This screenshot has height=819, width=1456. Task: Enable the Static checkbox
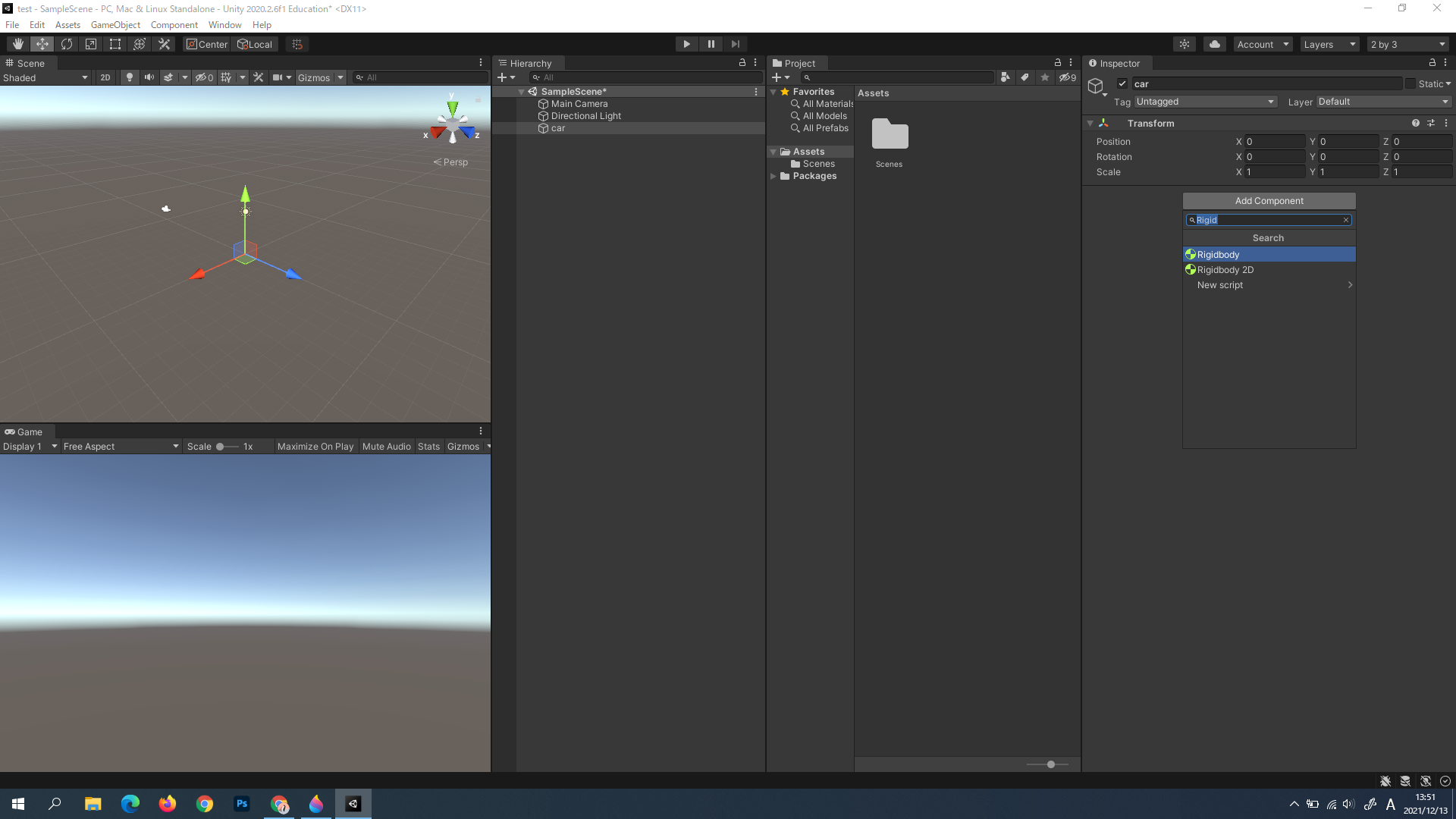[1410, 83]
